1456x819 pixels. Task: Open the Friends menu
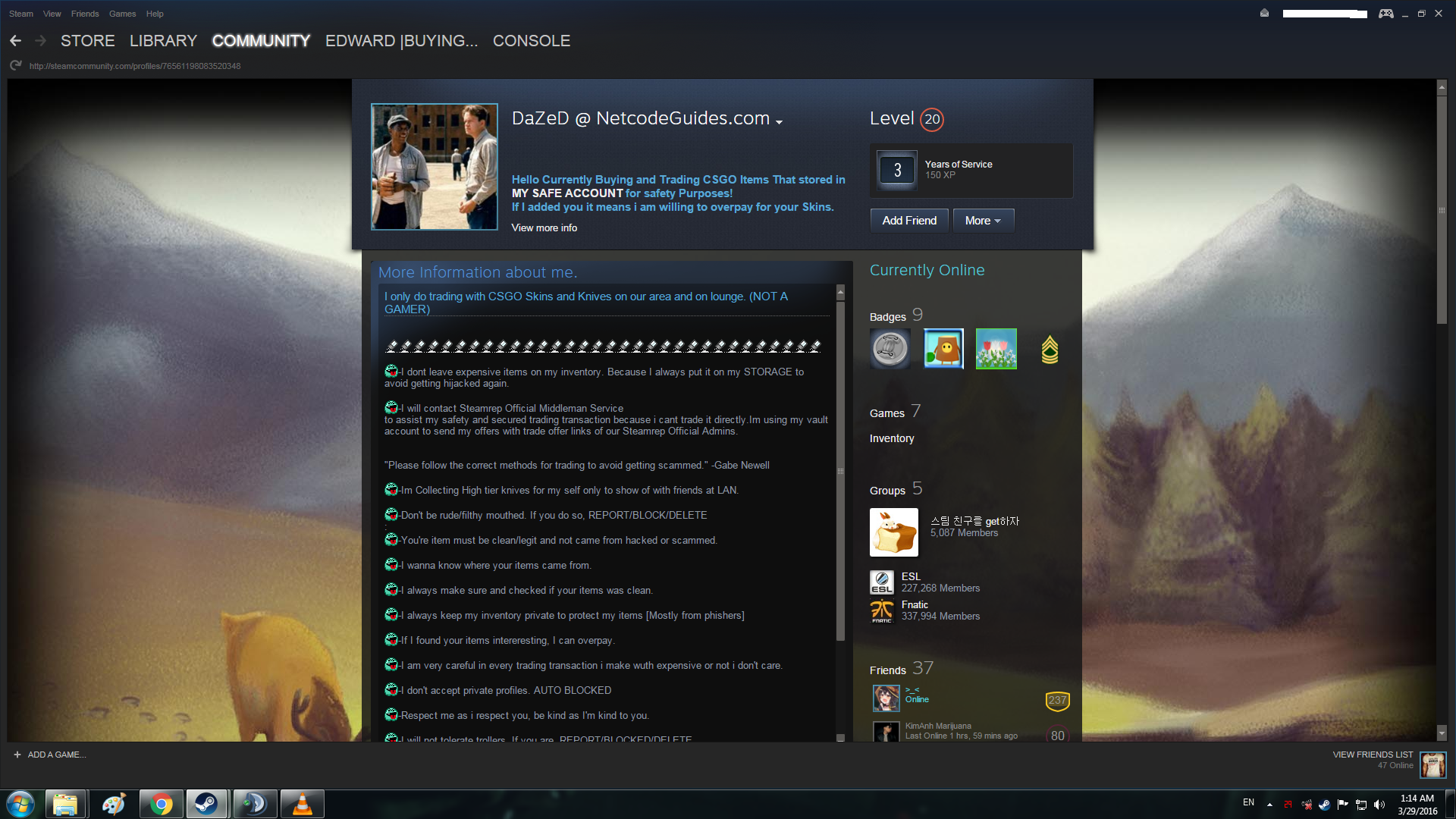click(x=85, y=14)
